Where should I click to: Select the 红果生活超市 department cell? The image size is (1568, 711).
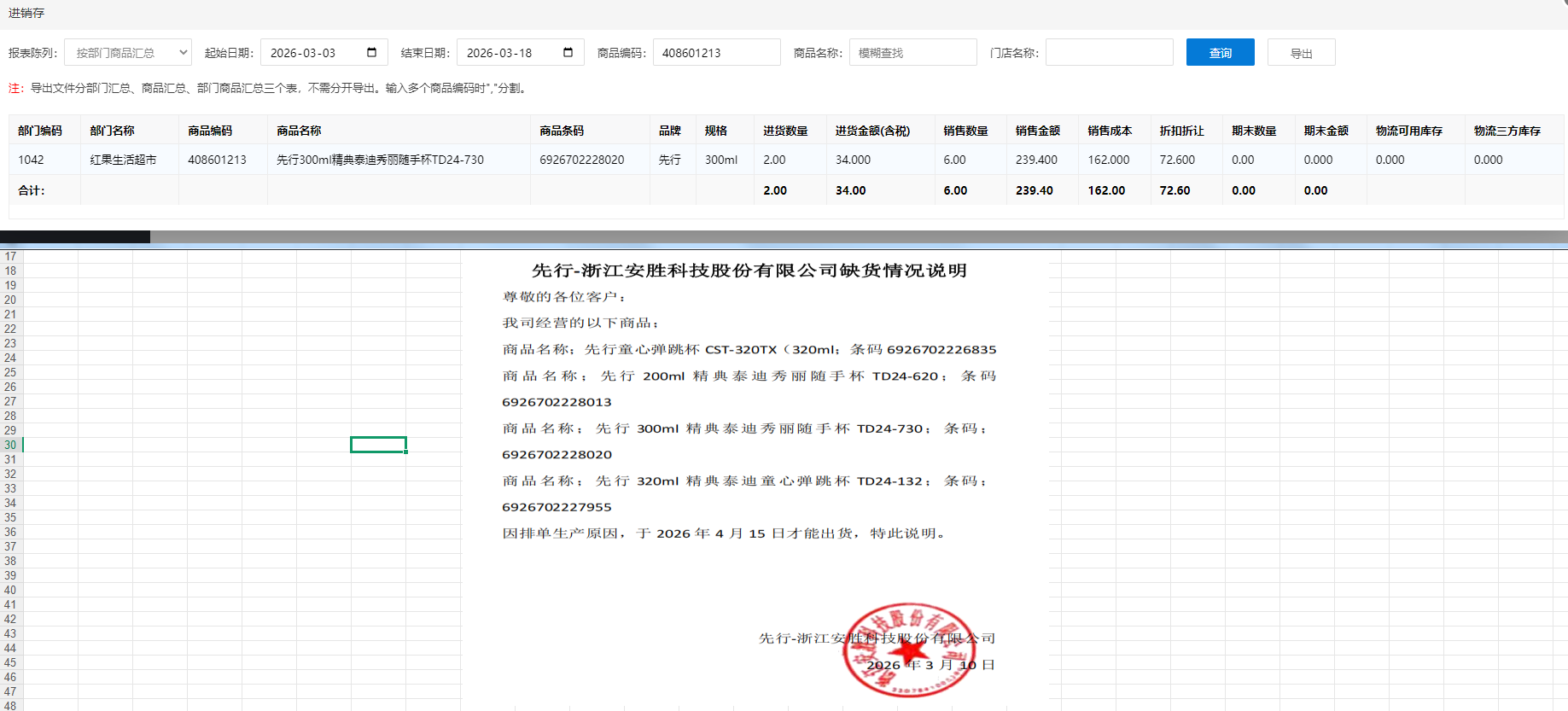(124, 160)
